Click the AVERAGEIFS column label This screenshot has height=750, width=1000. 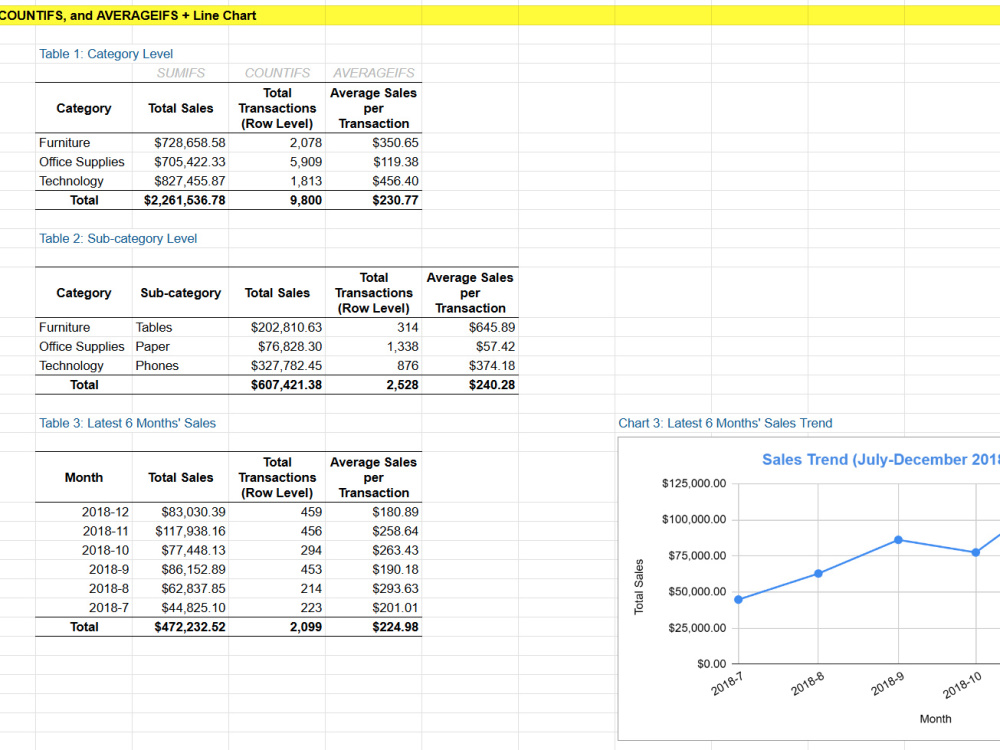(374, 72)
